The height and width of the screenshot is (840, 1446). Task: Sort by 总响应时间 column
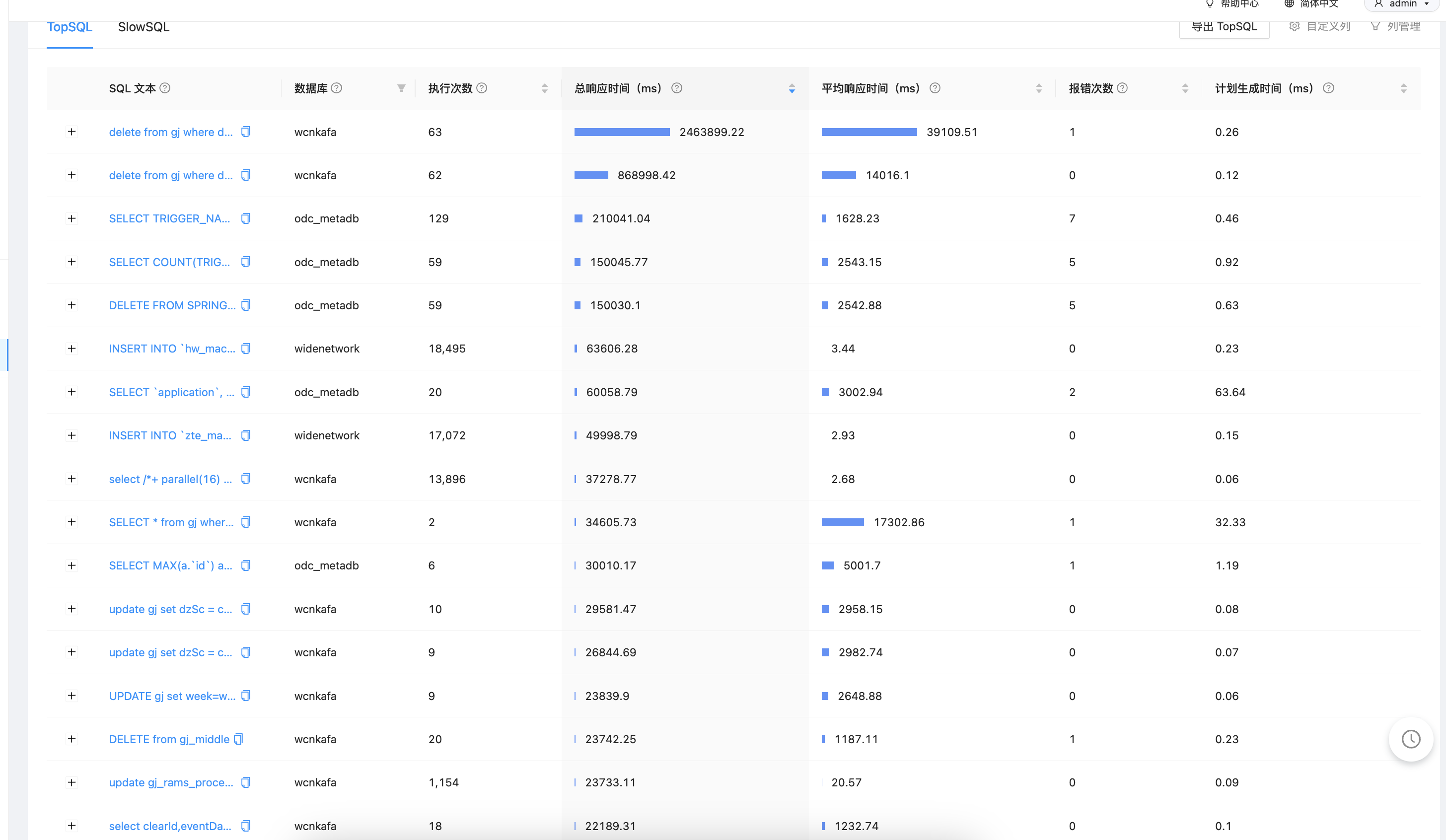792,88
